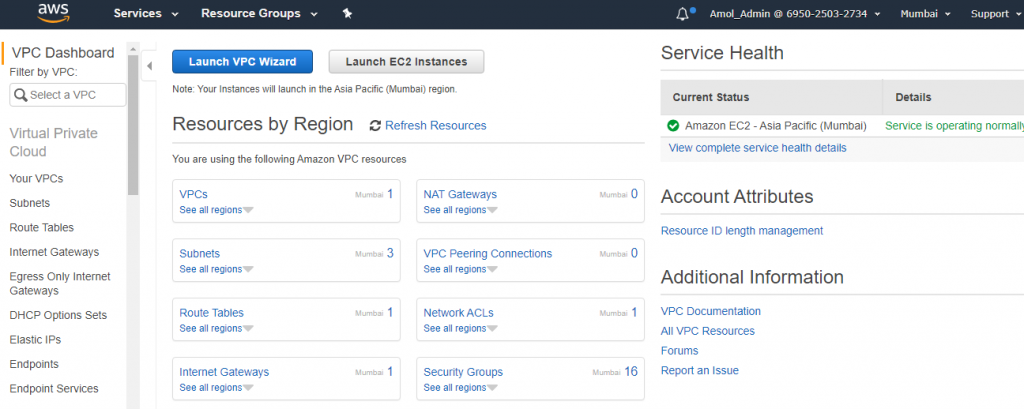
Task: Click the Network ACLs count 1
Action: pyautogui.click(x=634, y=312)
